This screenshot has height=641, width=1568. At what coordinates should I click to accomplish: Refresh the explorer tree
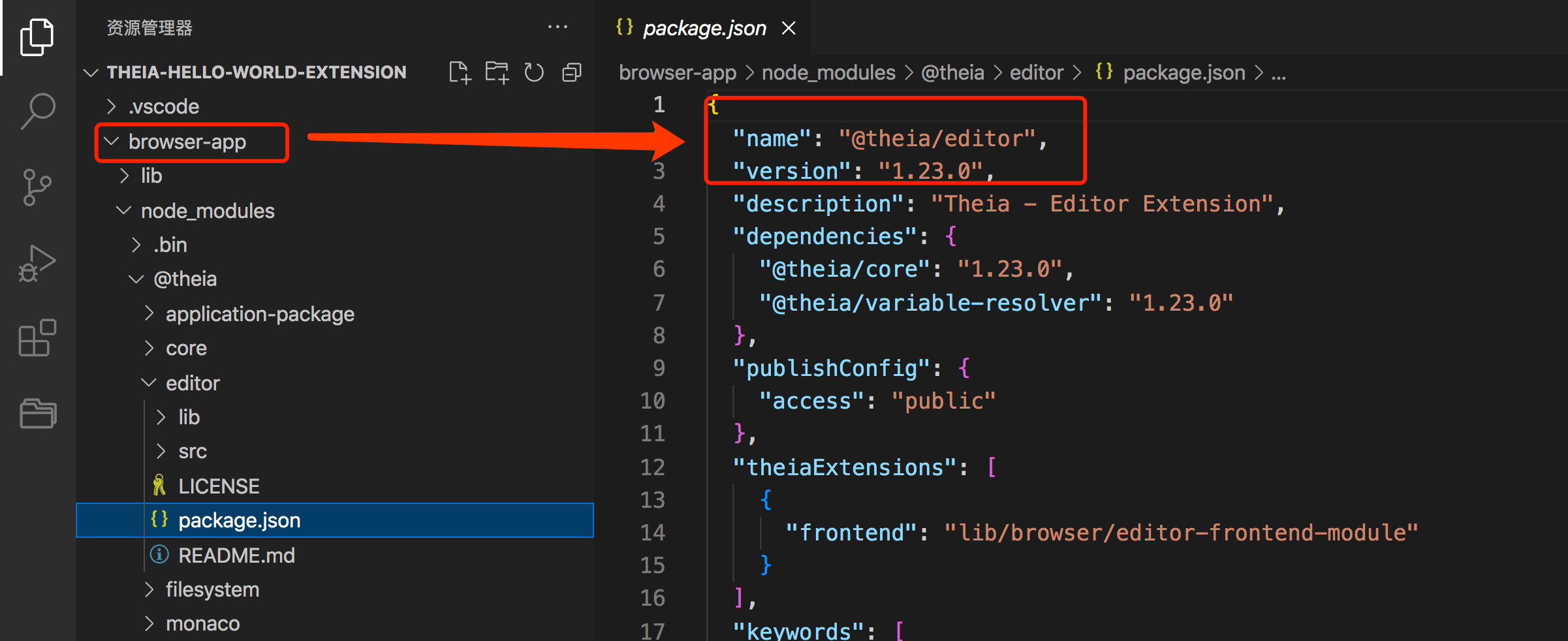[534, 72]
